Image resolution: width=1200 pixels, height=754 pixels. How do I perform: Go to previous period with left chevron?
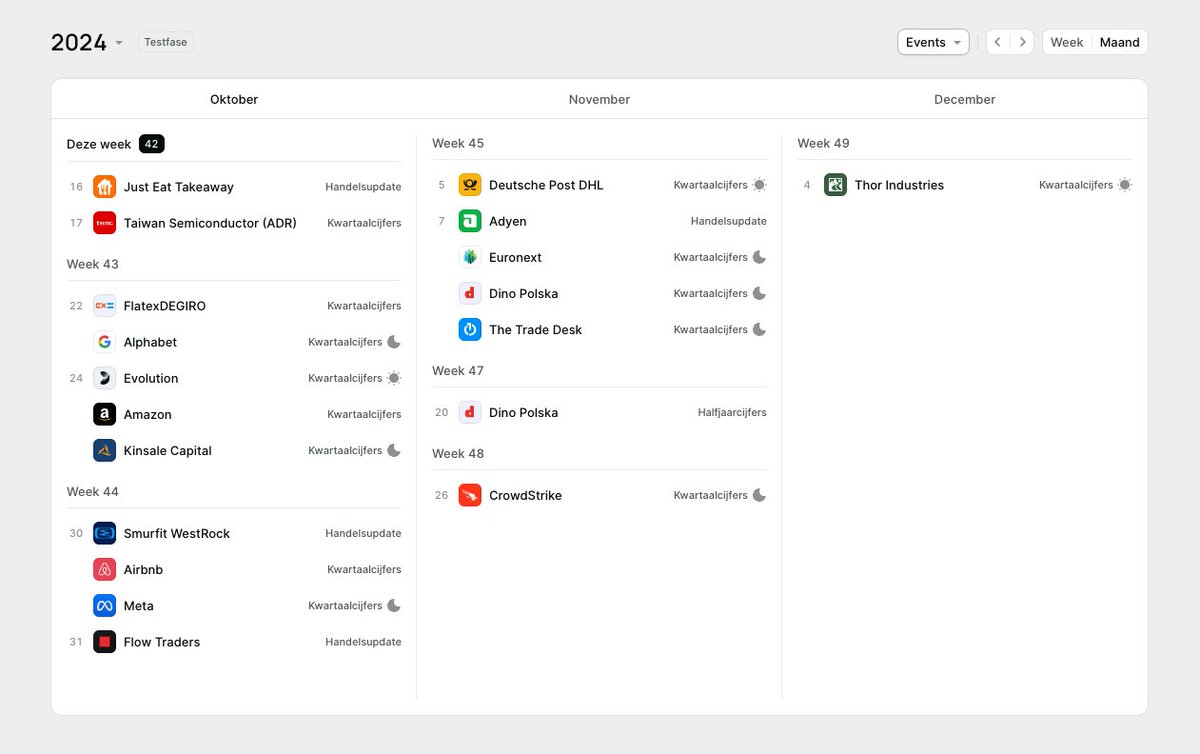click(998, 42)
